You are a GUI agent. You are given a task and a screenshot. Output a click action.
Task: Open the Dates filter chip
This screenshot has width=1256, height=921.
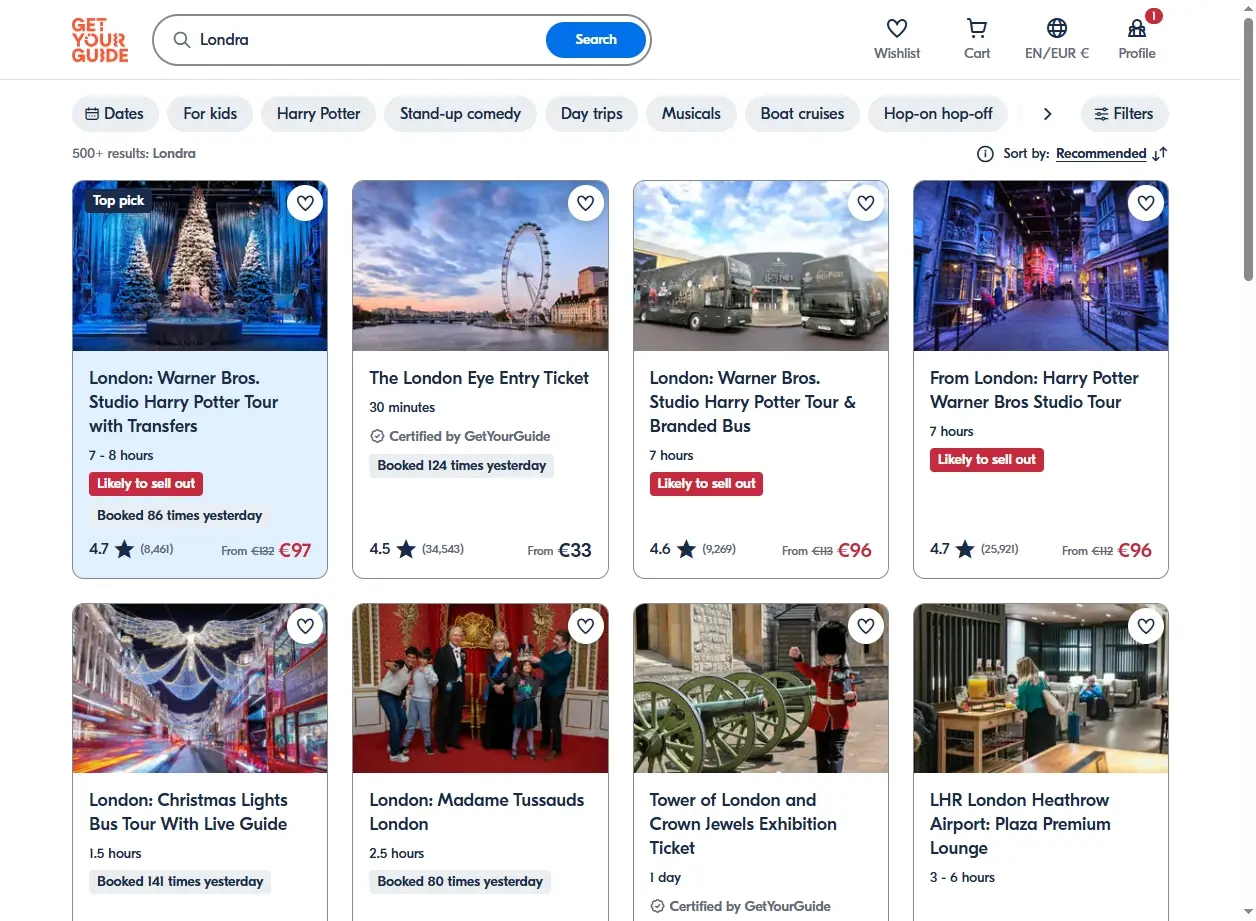115,114
